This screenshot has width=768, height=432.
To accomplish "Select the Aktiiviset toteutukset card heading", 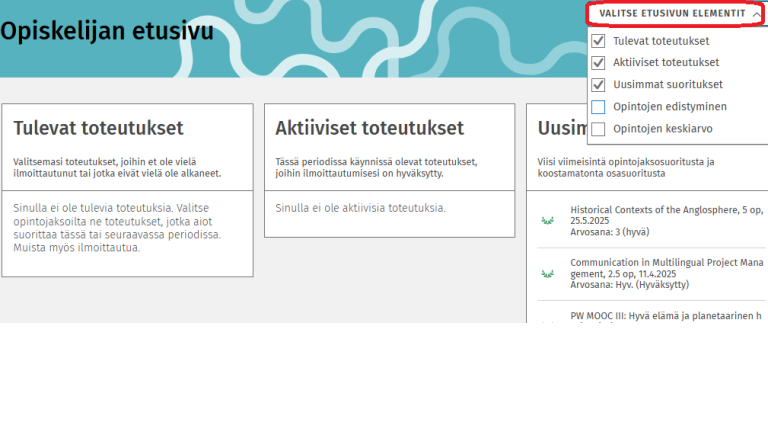I will coord(370,128).
